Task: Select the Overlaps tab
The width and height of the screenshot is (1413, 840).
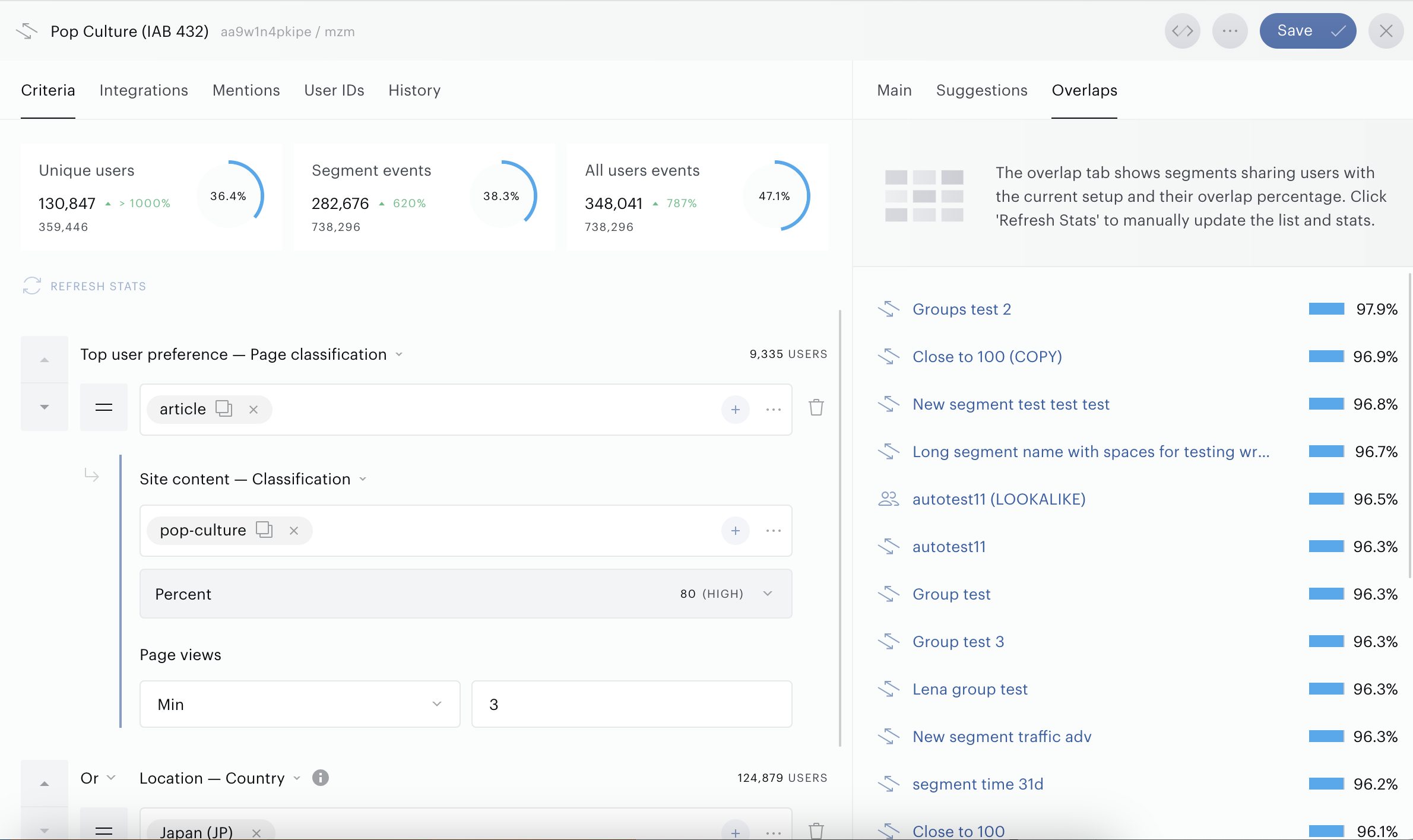Action: 1084,90
